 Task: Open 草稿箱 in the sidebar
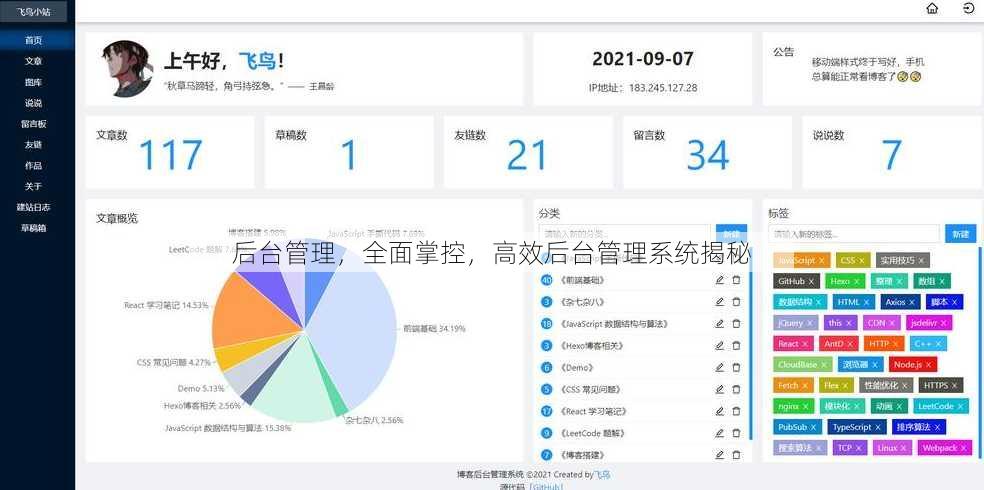tap(34, 228)
